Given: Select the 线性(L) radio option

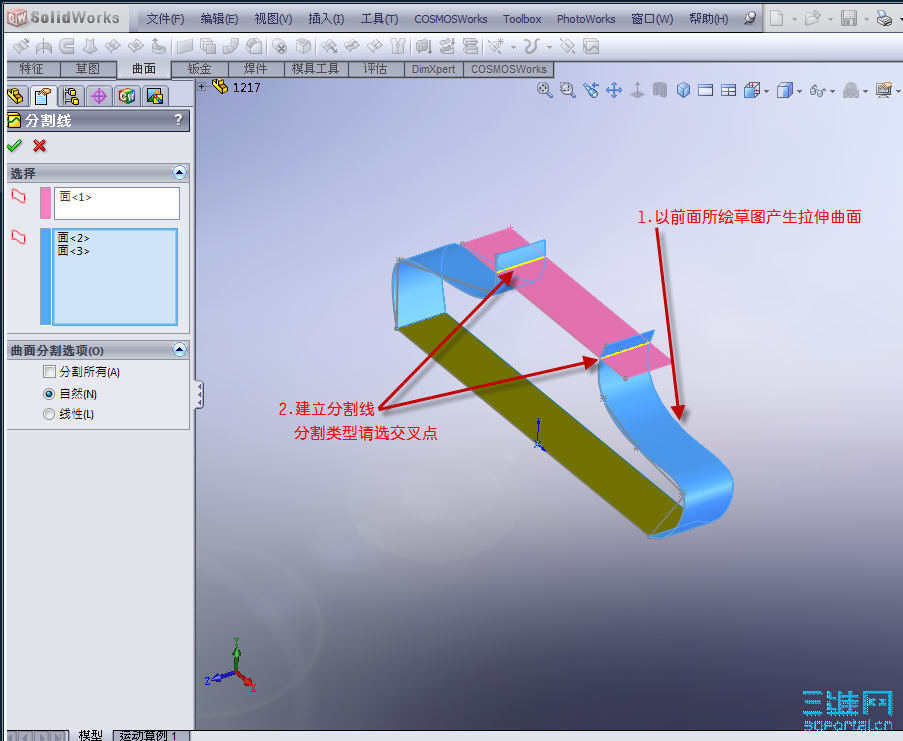Looking at the screenshot, I should 49,414.
